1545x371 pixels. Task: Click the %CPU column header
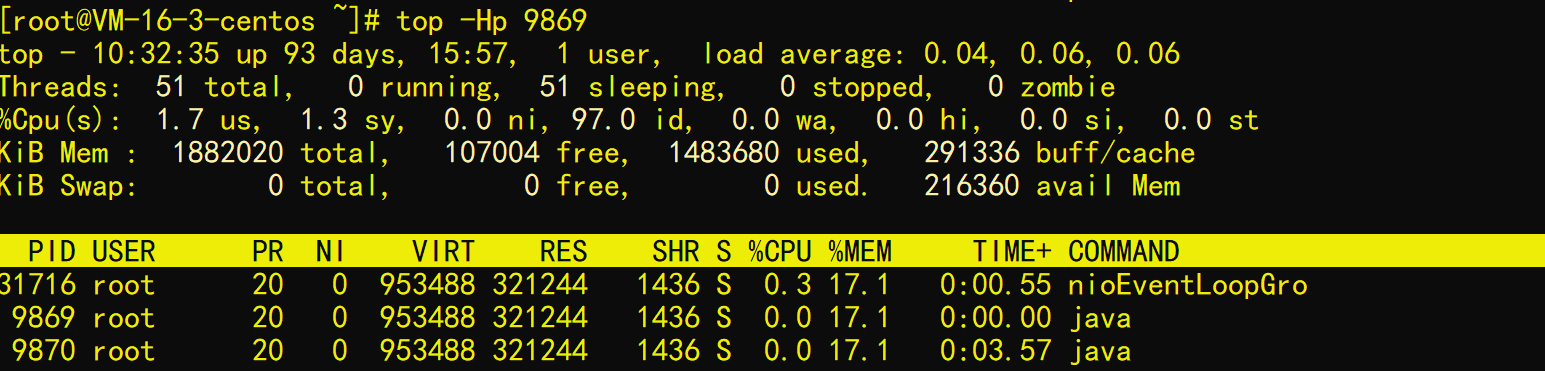(x=779, y=251)
